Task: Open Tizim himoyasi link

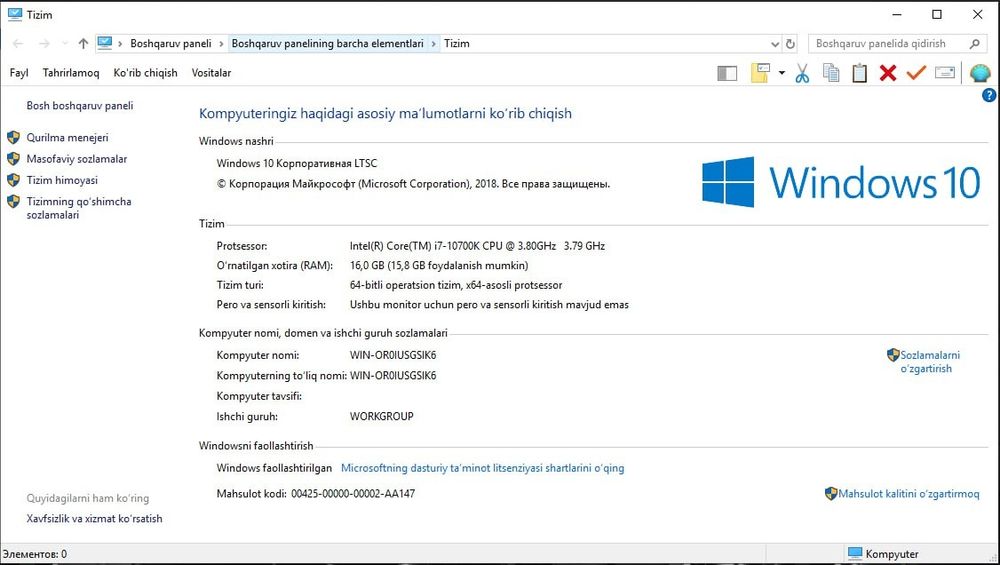Action: 62,180
